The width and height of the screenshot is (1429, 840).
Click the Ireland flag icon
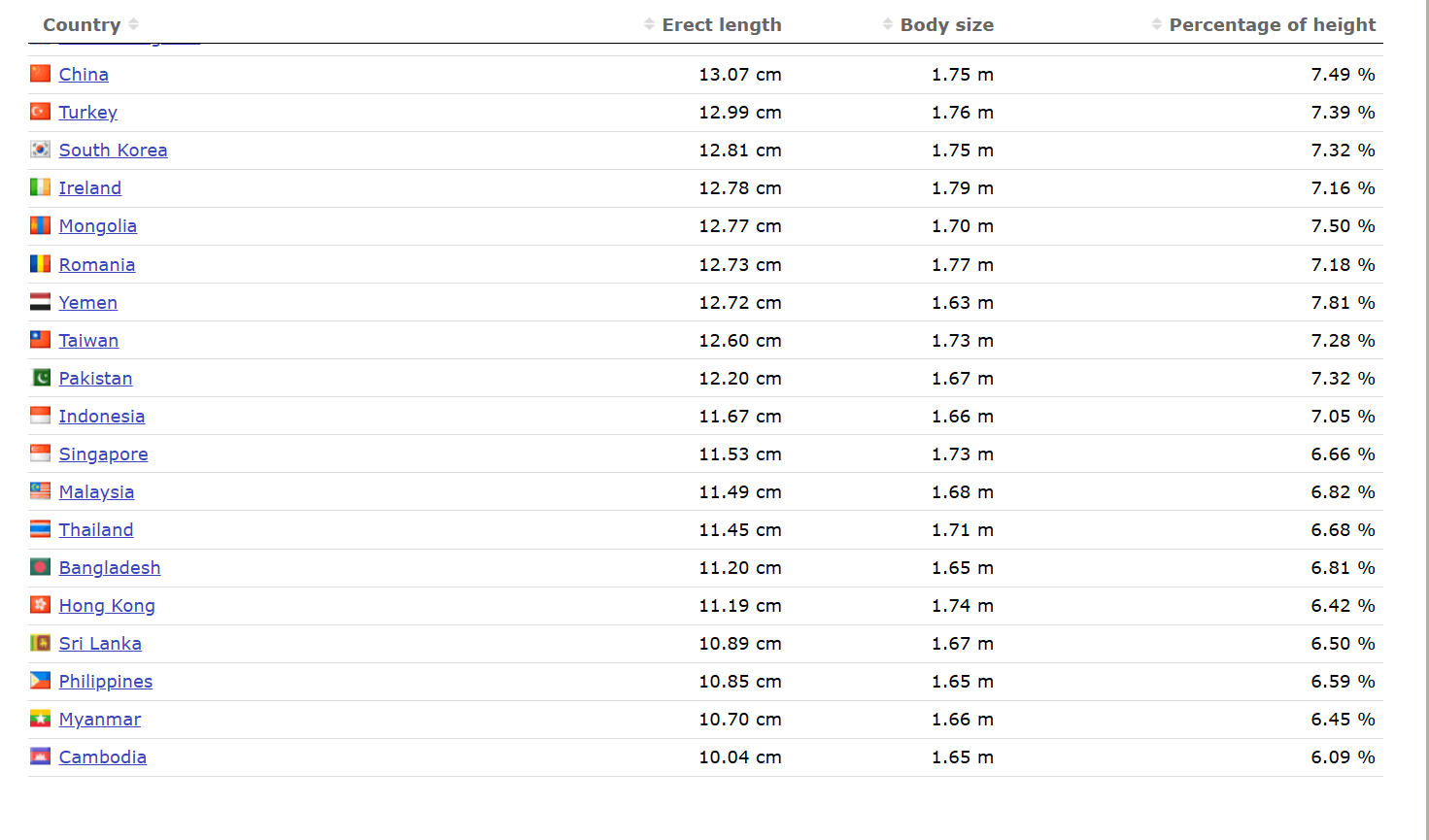click(40, 187)
